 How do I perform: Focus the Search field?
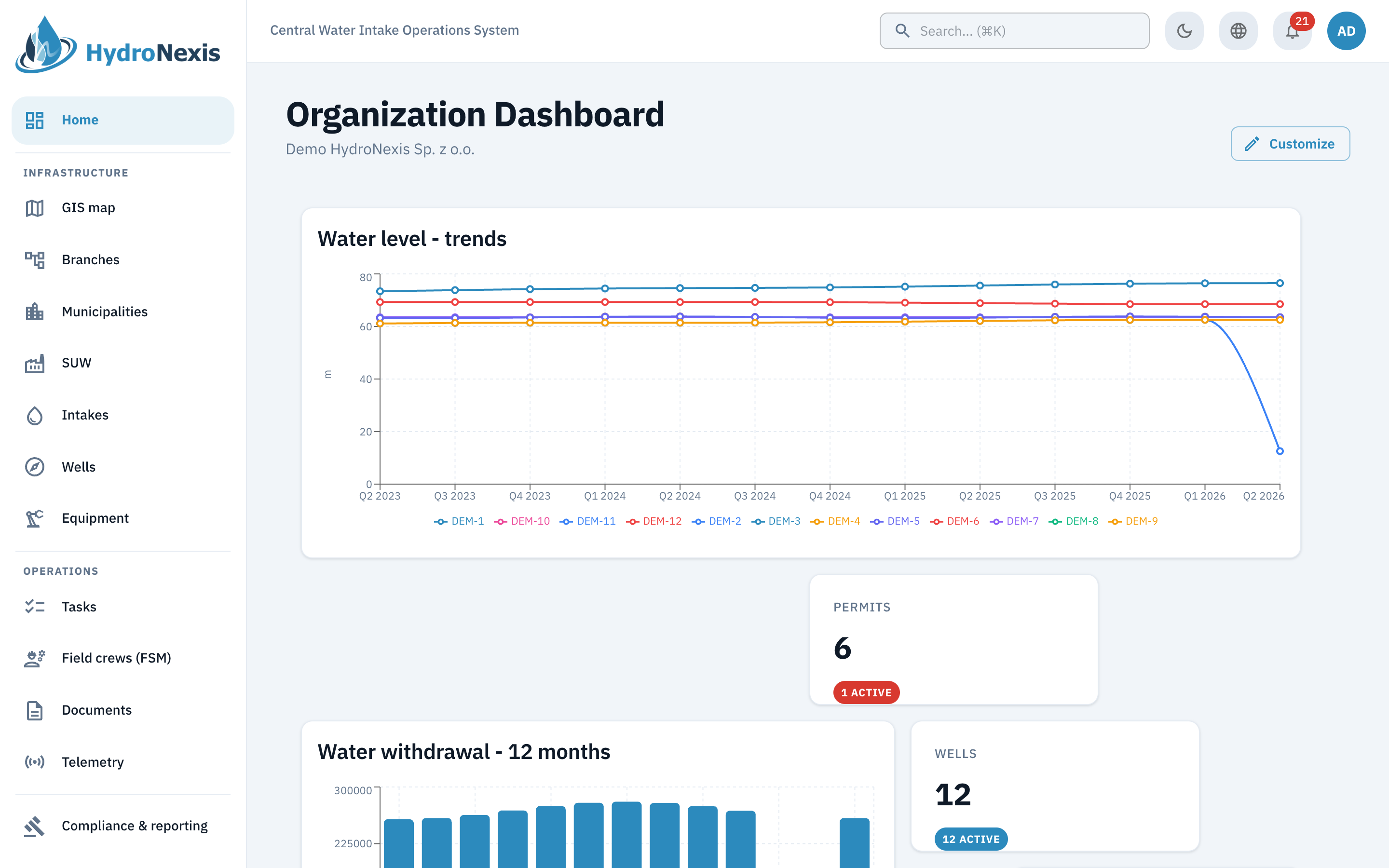point(1014,31)
